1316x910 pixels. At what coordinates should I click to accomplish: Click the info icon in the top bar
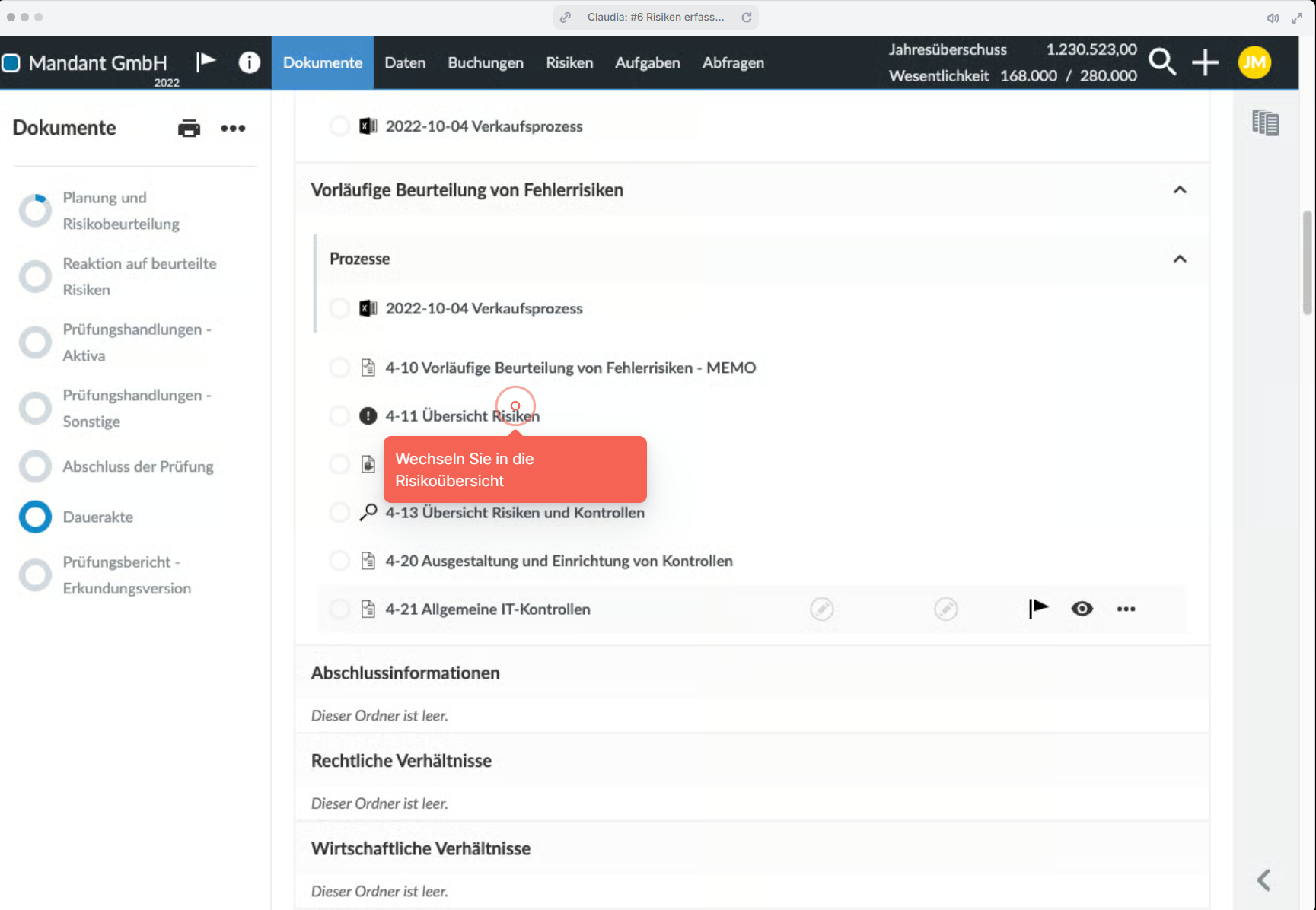[249, 62]
